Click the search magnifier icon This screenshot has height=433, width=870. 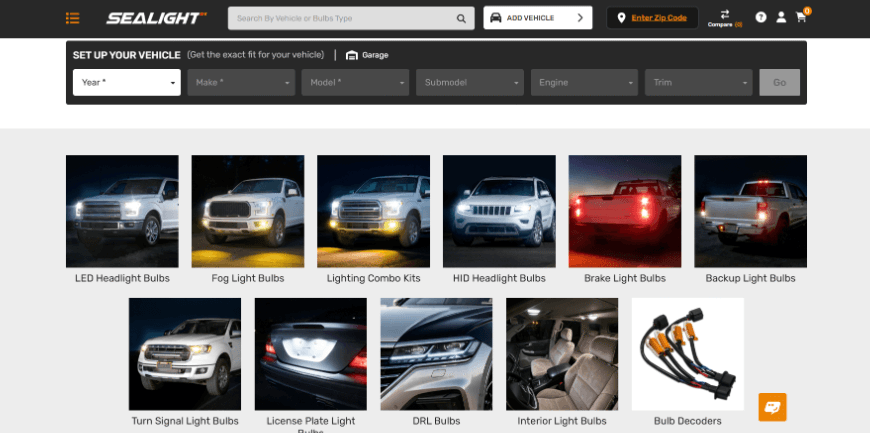click(461, 18)
